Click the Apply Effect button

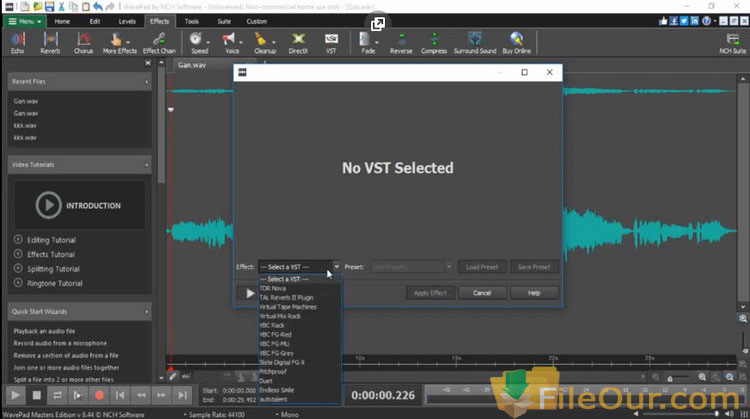point(430,293)
